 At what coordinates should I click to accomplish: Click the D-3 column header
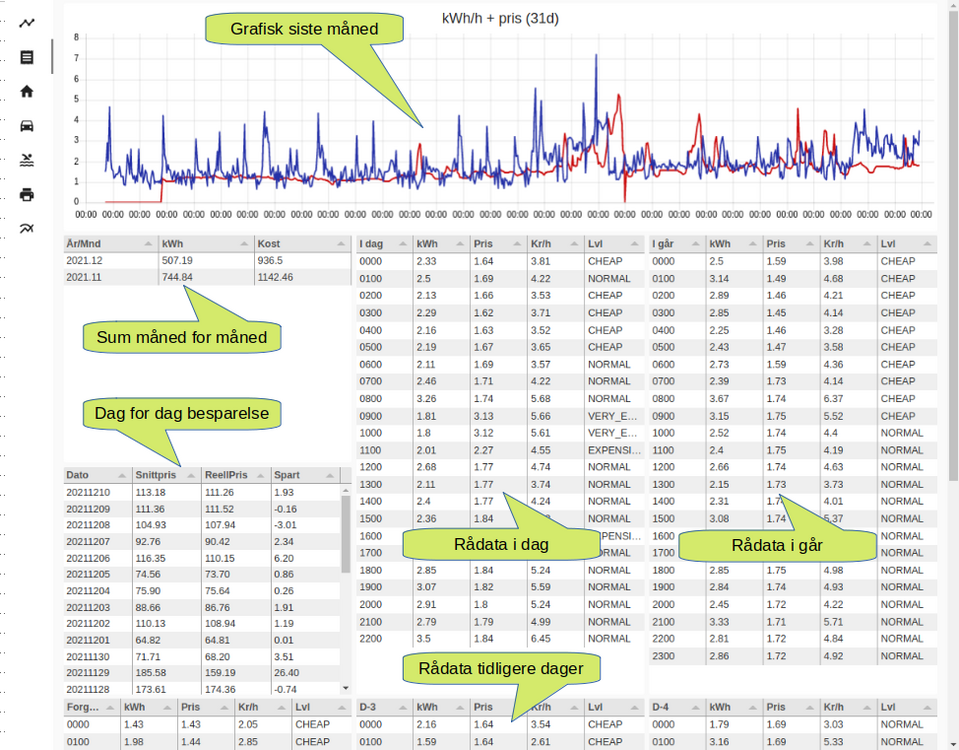(x=383, y=707)
